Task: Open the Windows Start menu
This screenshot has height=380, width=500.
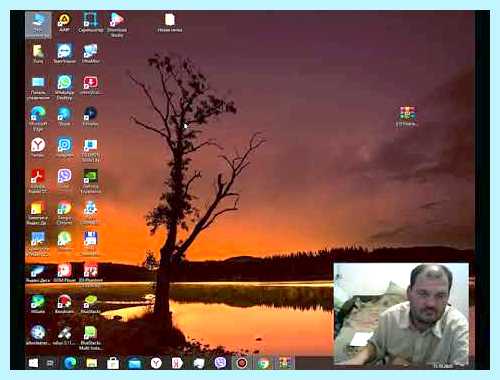Action: (x=33, y=363)
